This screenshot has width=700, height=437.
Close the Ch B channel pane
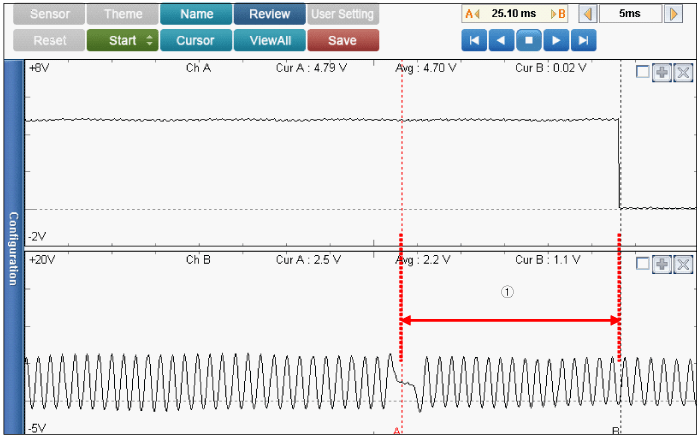pos(683,264)
